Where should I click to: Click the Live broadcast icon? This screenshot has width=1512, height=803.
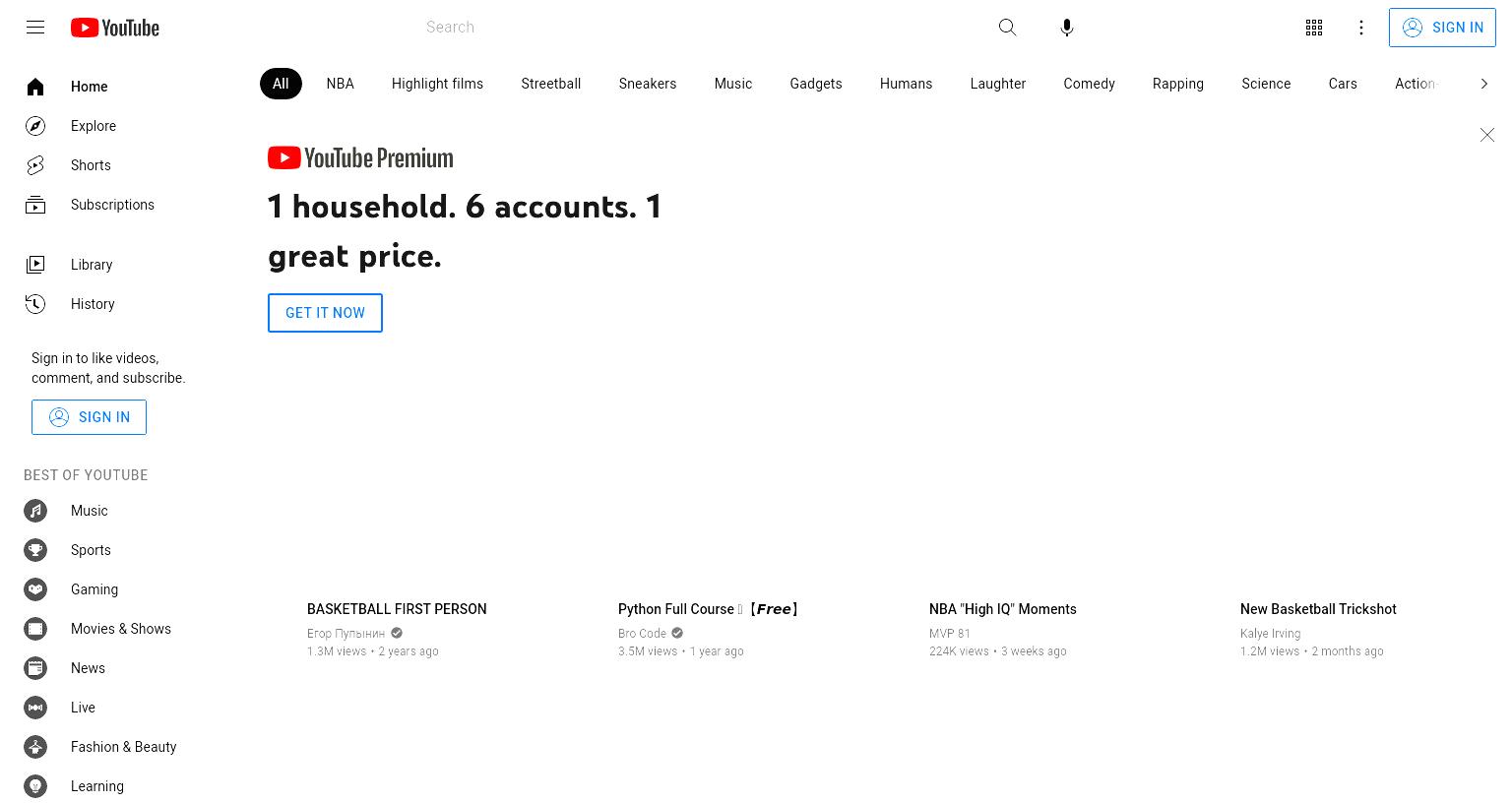point(35,708)
